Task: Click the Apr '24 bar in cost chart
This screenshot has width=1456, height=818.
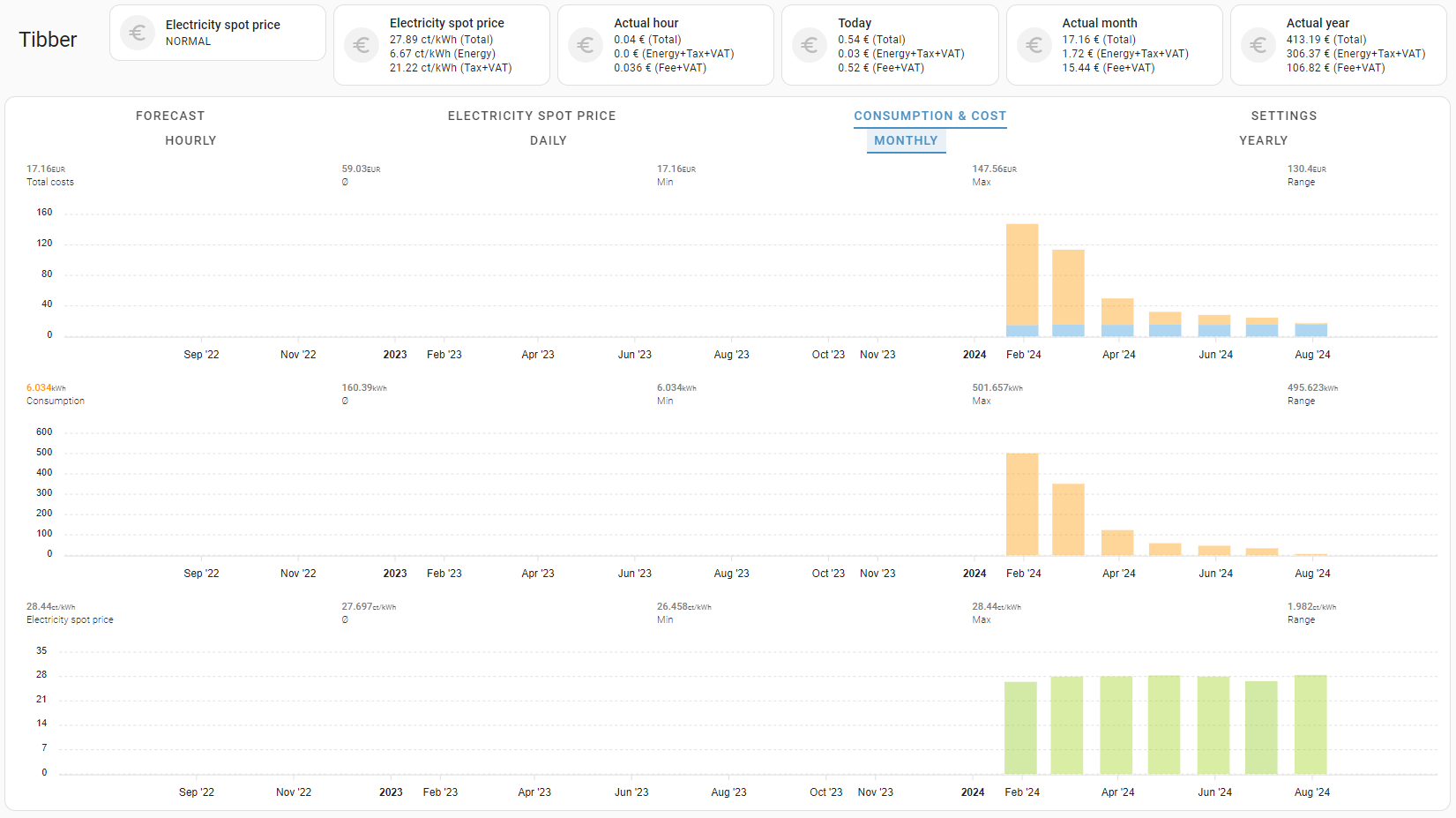Action: [x=1117, y=317]
